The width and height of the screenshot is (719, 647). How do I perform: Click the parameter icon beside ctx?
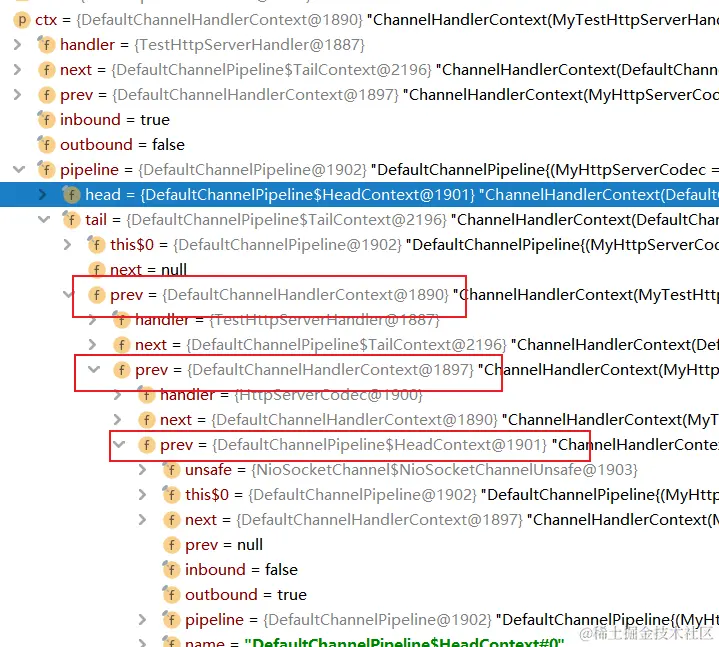(21, 20)
